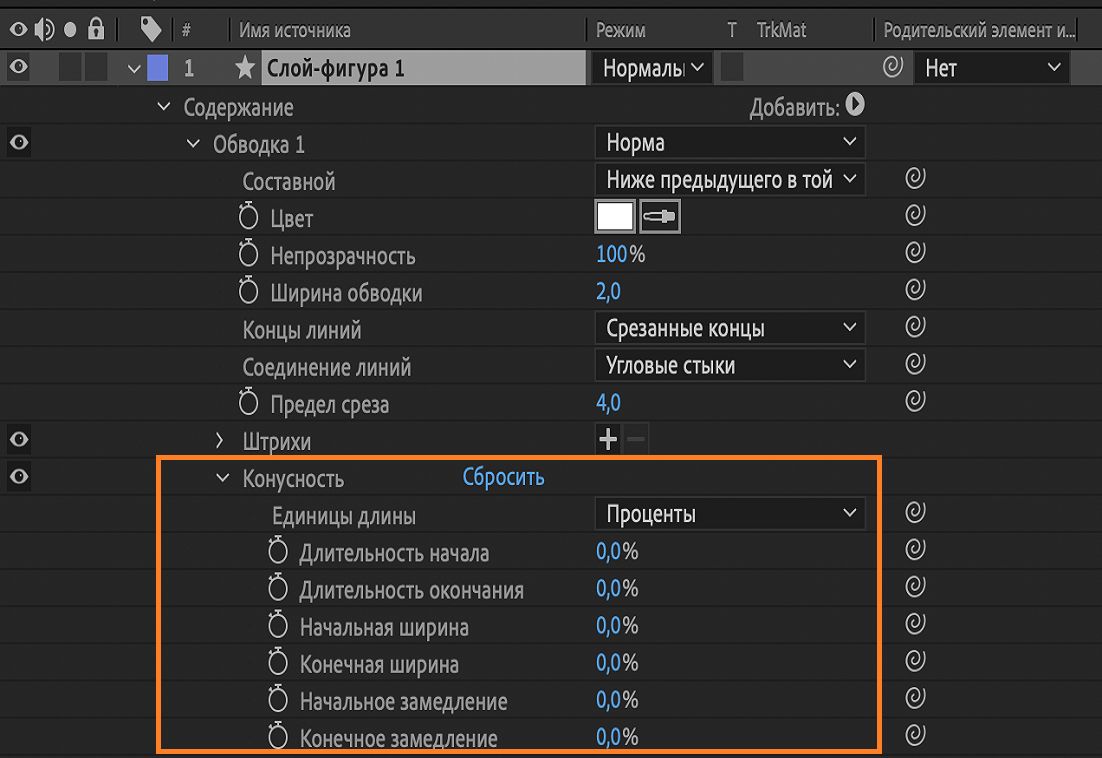Click the Имя источника column header
This screenshot has width=1102, height=758.
[295, 30]
